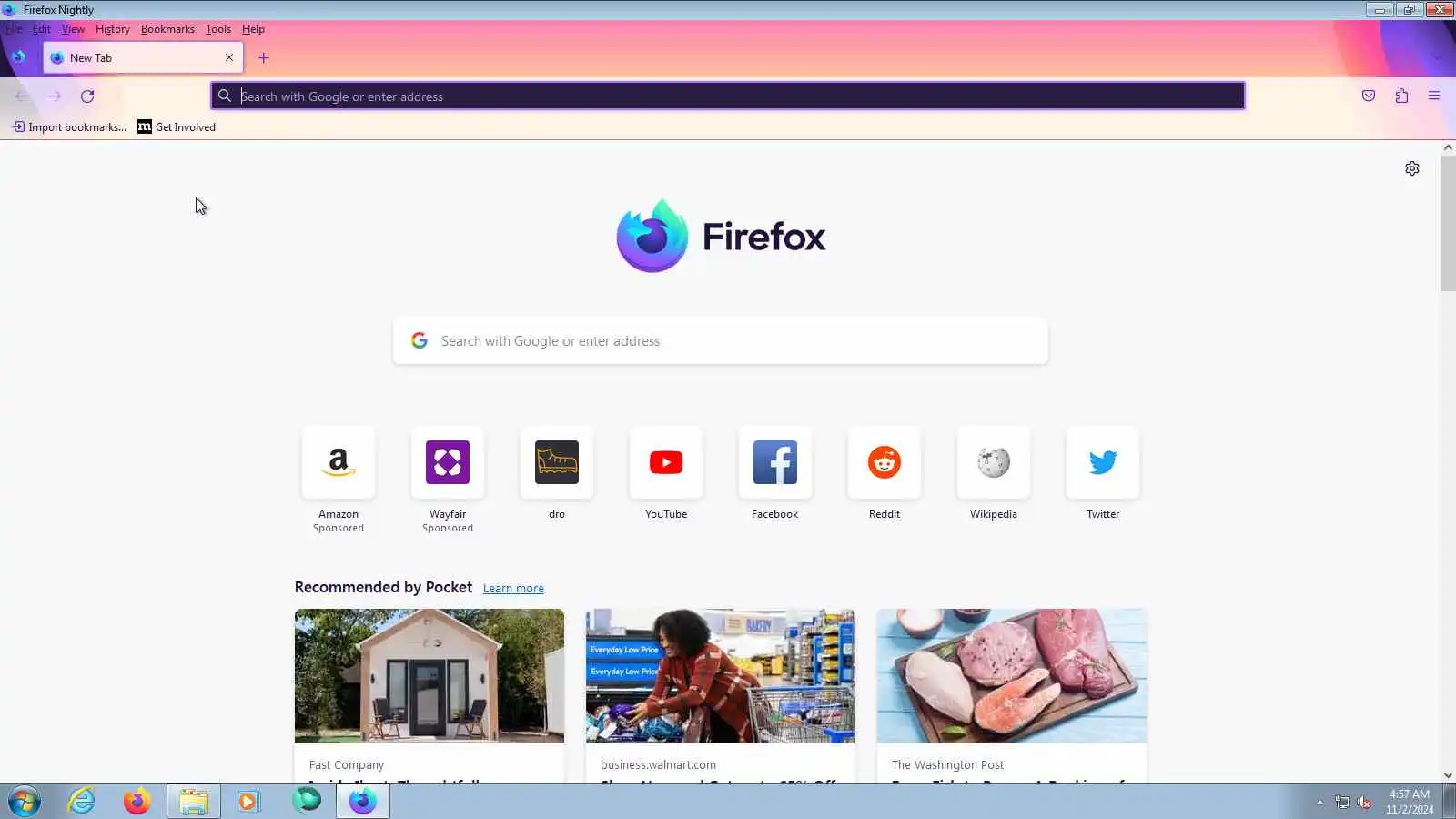Open the Wikipedia shortcut tile

pos(994,462)
